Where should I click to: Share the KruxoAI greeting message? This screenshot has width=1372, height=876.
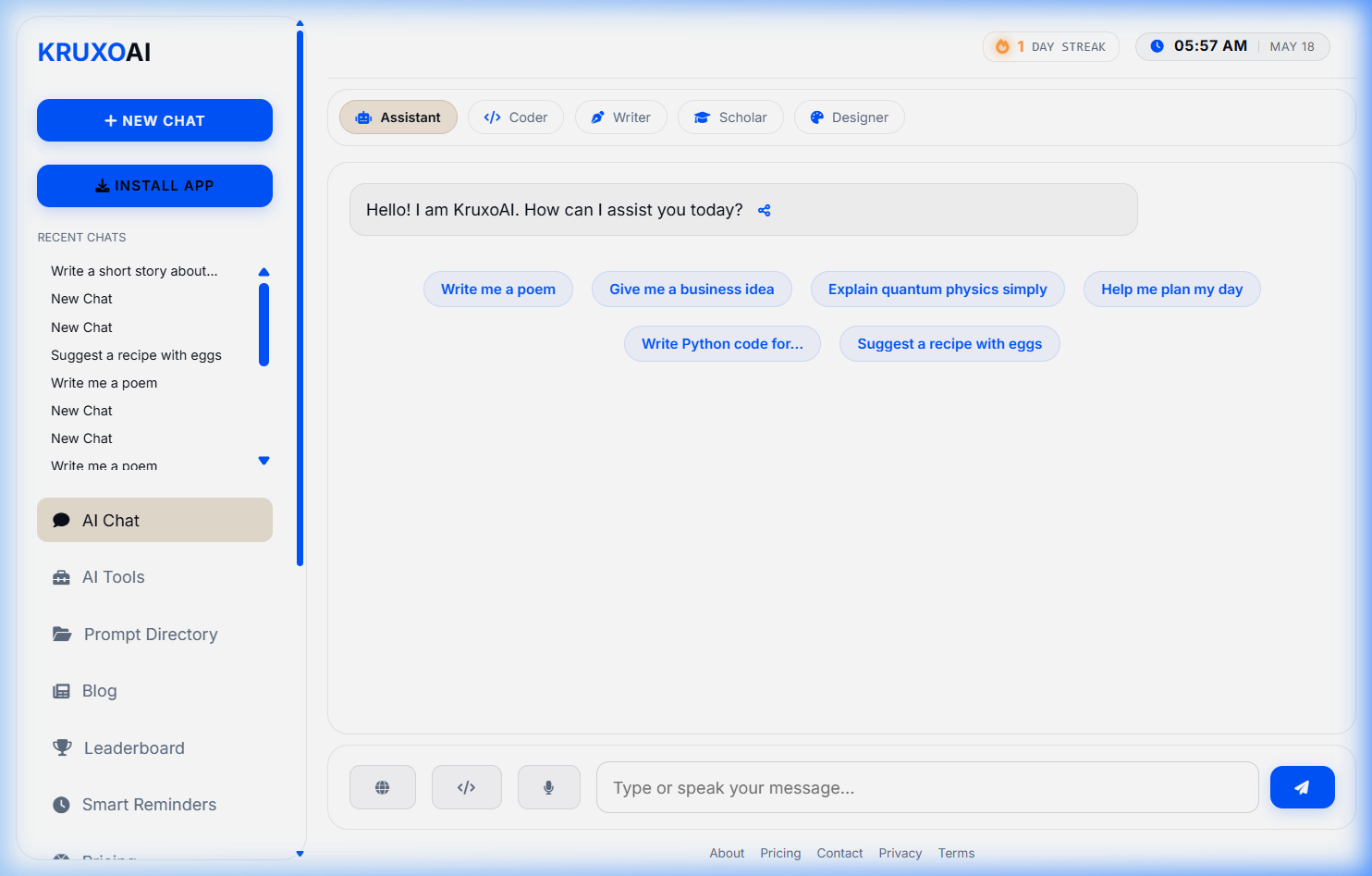point(764,211)
